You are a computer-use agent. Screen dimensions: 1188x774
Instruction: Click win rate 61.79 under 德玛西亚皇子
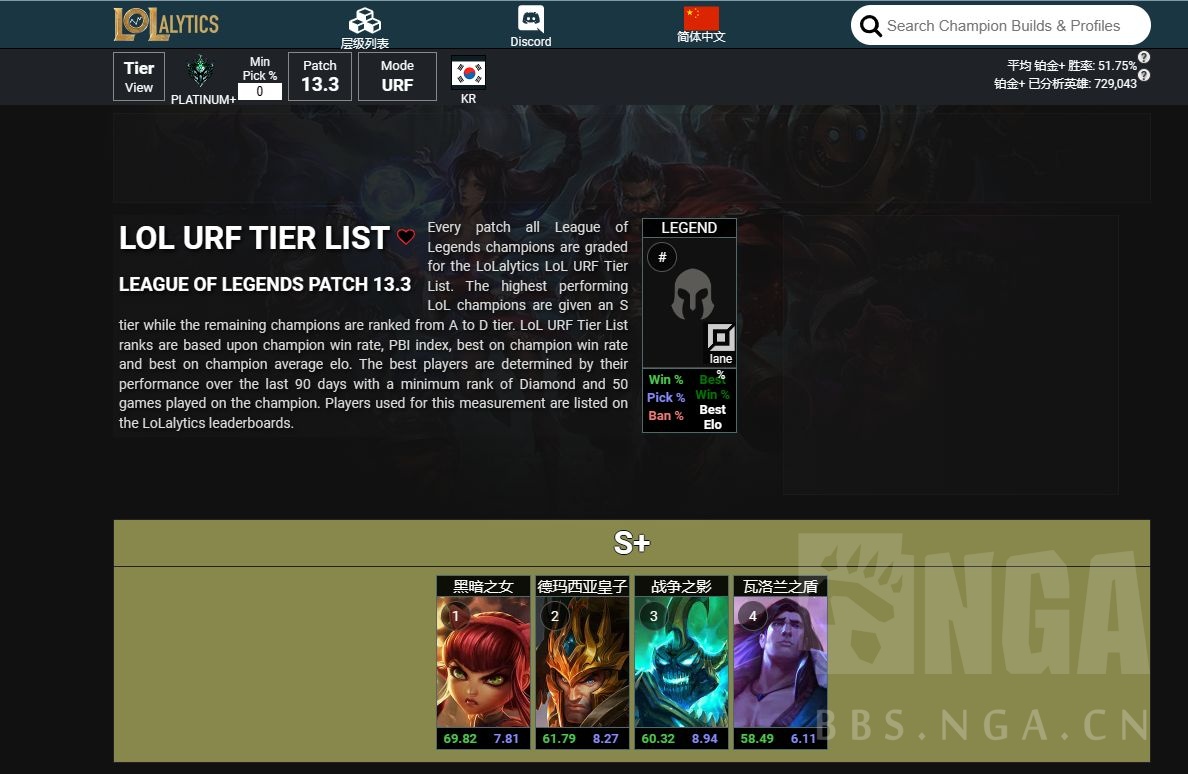(559, 738)
